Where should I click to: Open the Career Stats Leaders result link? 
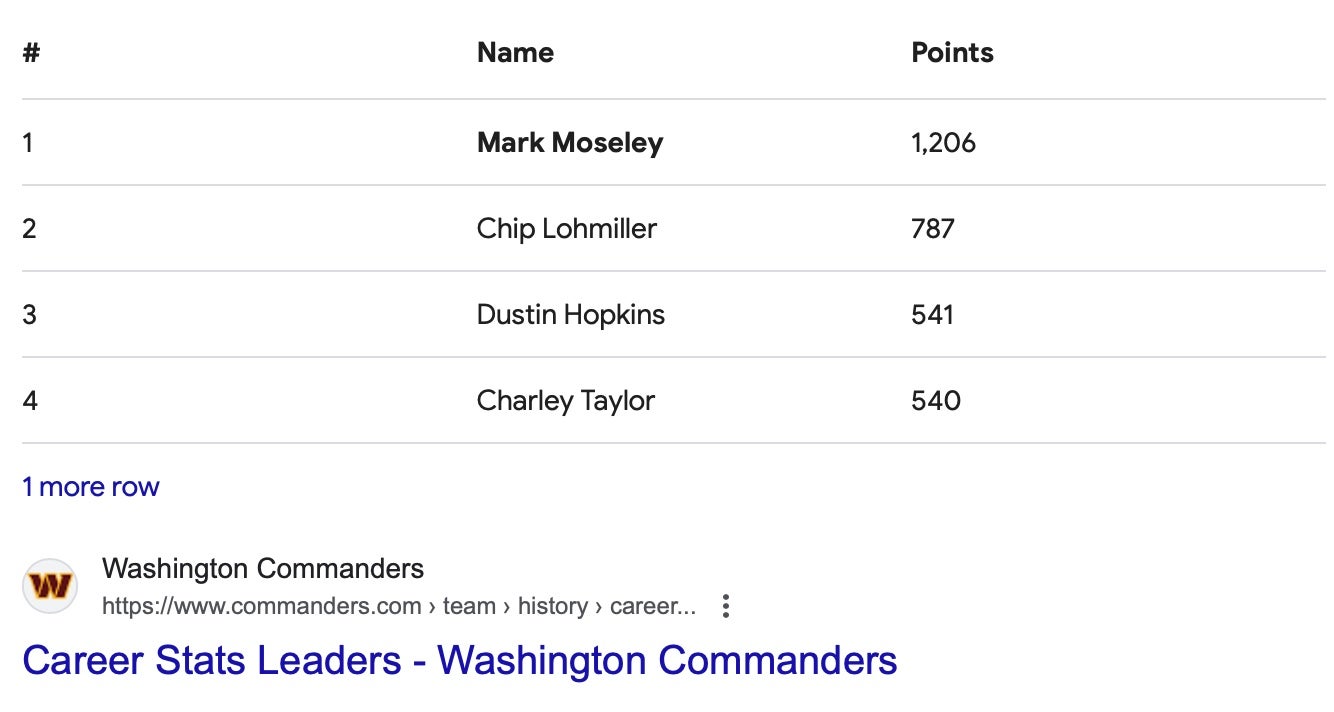click(459, 660)
